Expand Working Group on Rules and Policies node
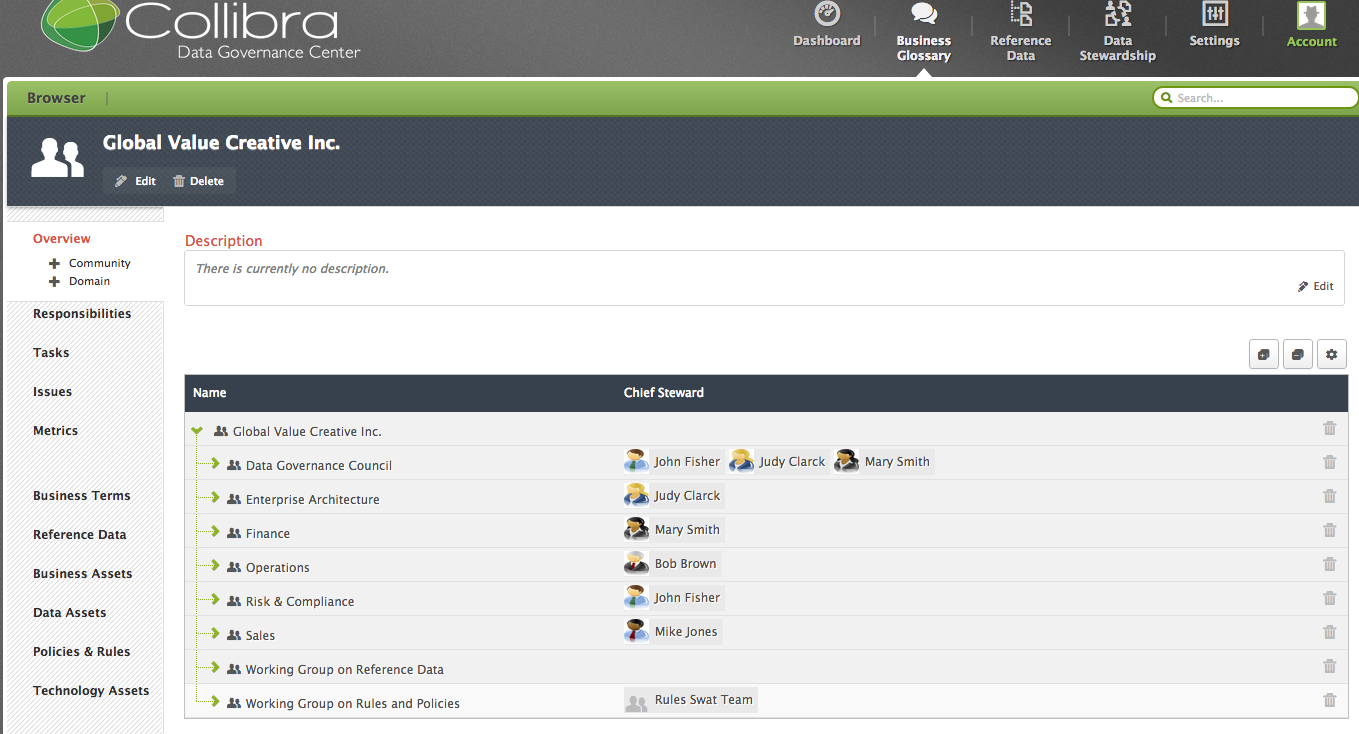This screenshot has height=734, width=1359. pyautogui.click(x=215, y=702)
